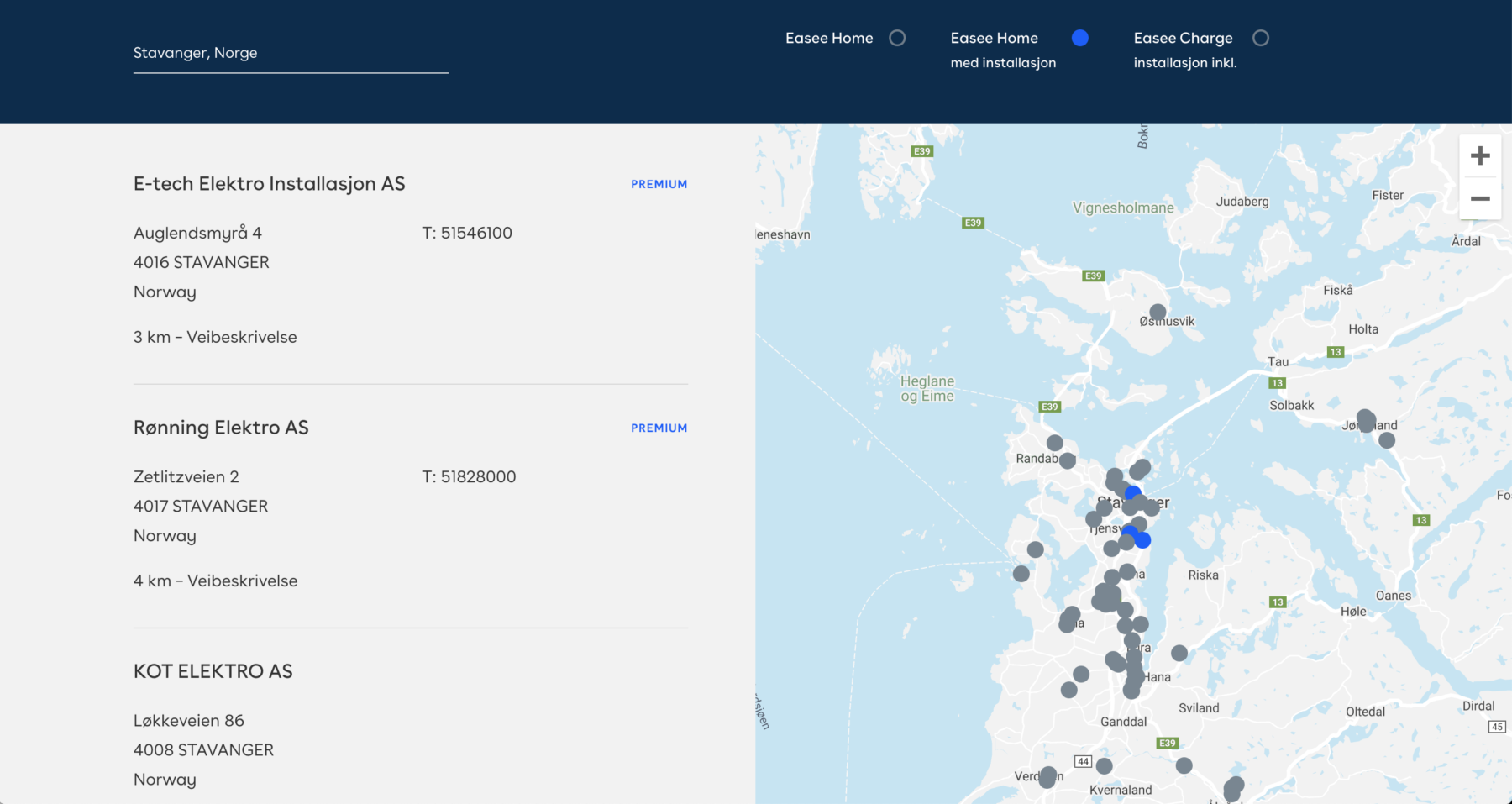Open the Rønning Elektro AS listing
This screenshot has height=804, width=1512.
coord(221,428)
